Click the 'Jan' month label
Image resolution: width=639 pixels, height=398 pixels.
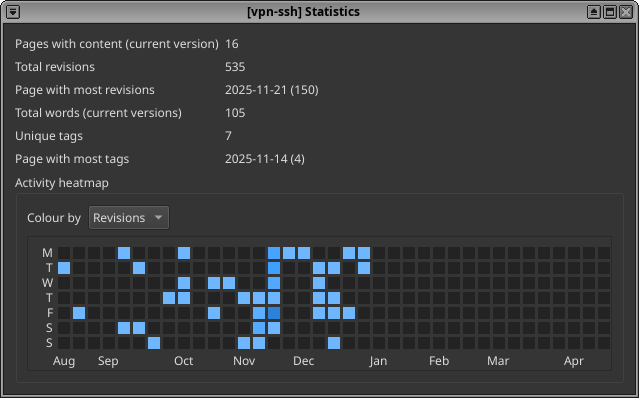tap(378, 361)
